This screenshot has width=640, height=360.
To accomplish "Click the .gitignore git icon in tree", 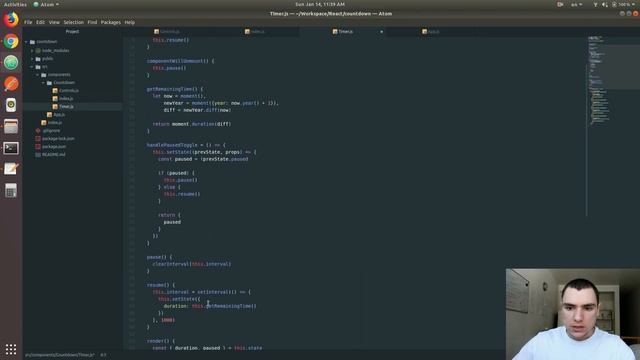I will [38, 131].
